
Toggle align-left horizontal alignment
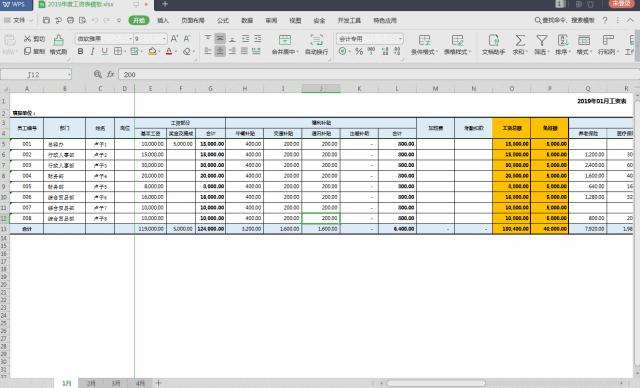point(208,51)
